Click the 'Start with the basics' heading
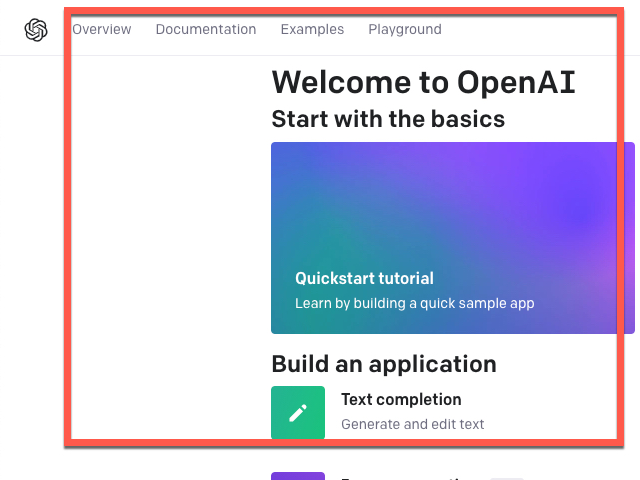The width and height of the screenshot is (640, 480). click(x=388, y=119)
